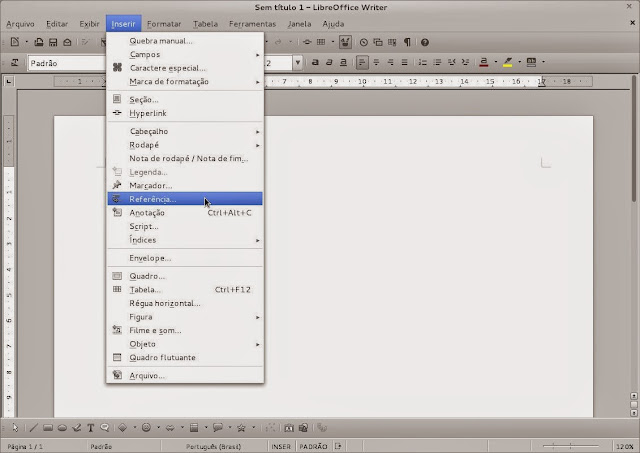Select Referência... in the Inserir menu
Viewport: 640px width, 453px height.
click(185, 199)
